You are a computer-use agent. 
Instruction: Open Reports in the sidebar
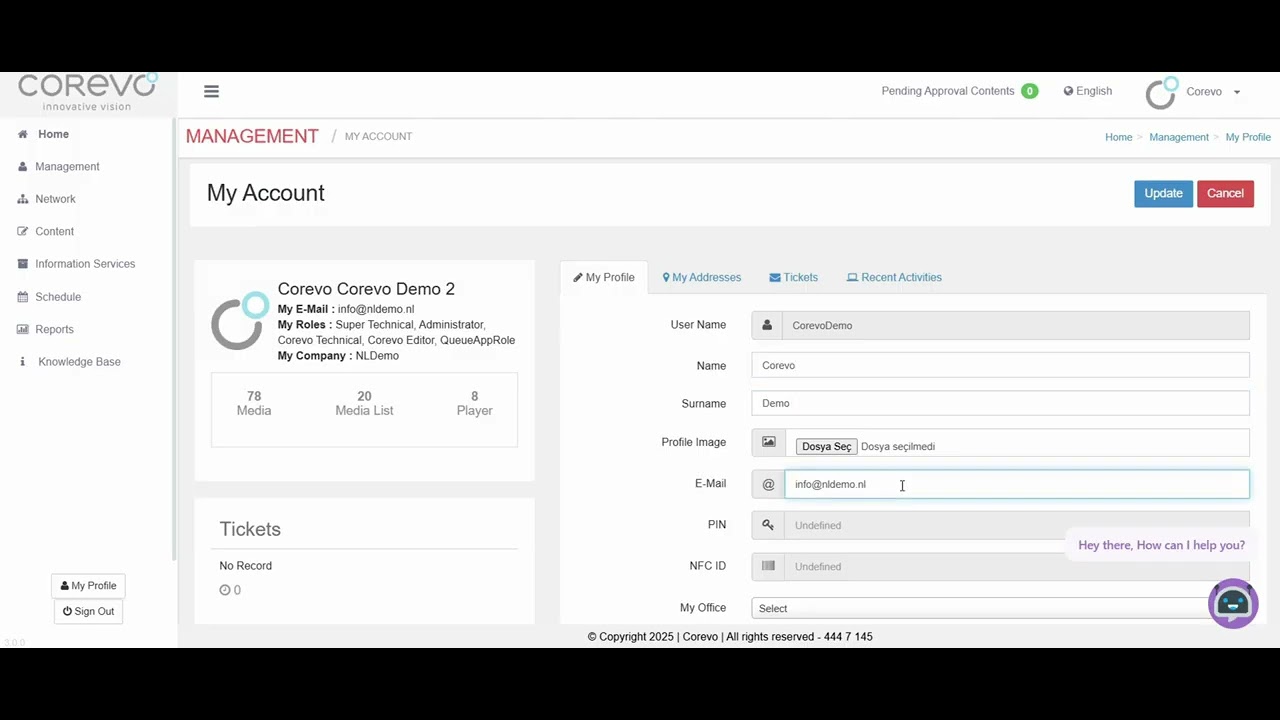54,329
